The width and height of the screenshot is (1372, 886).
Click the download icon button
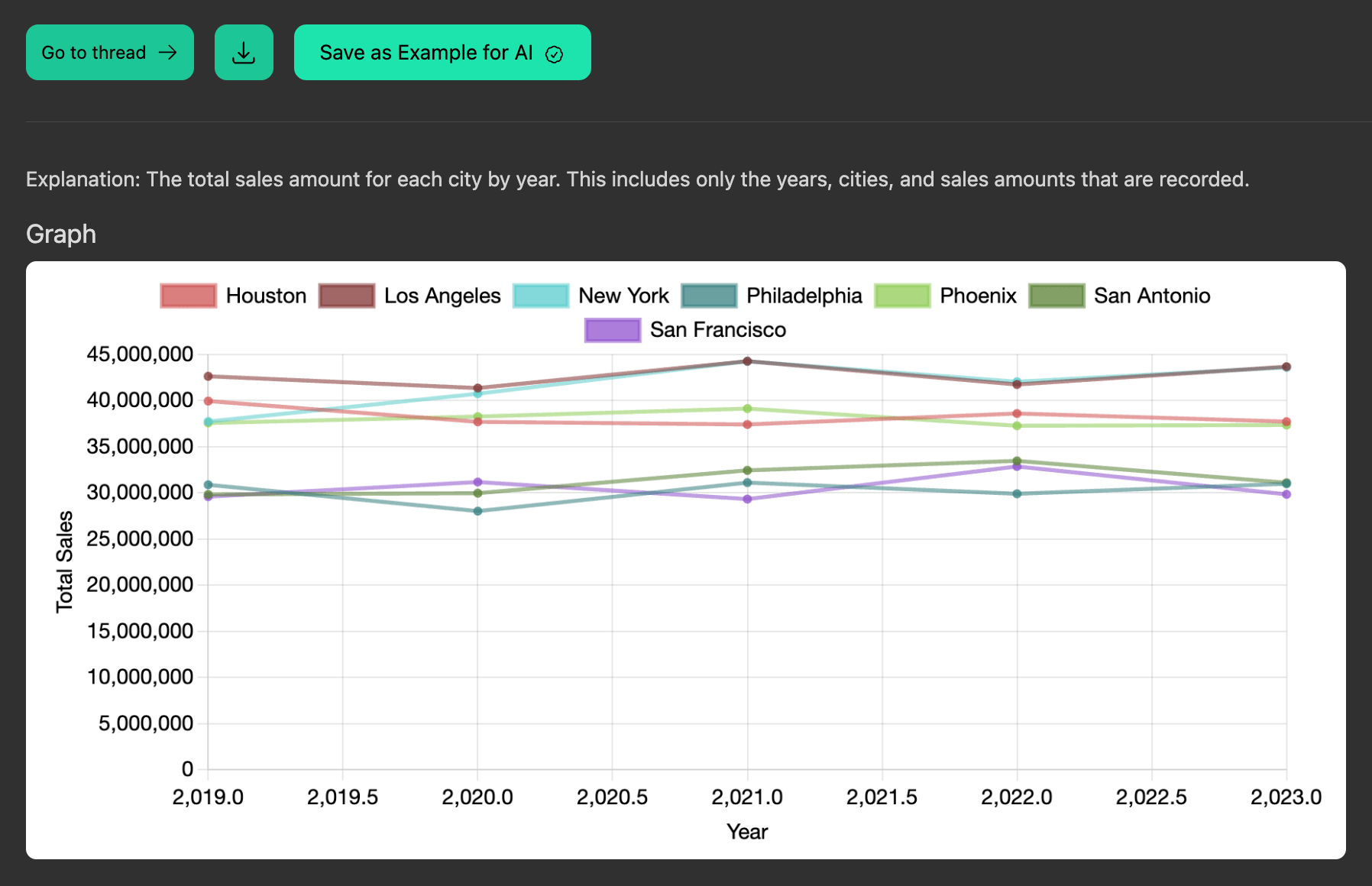(244, 53)
